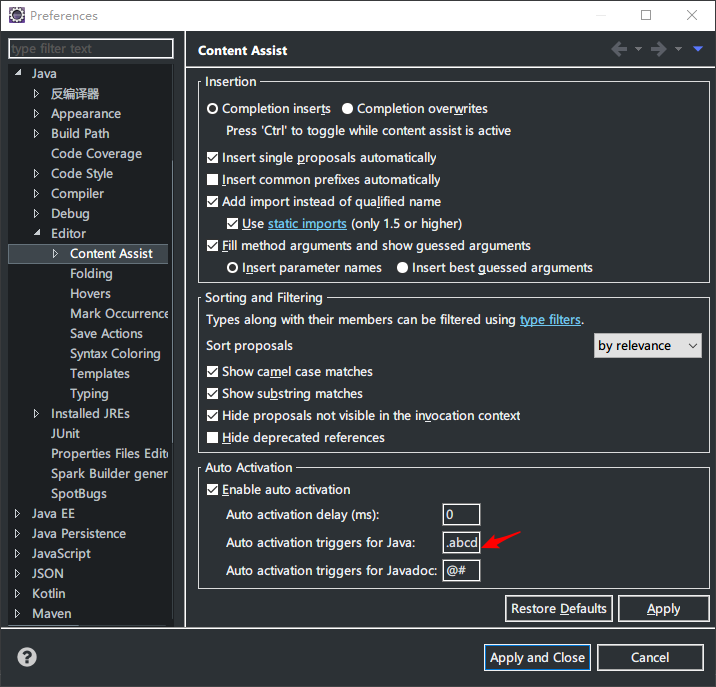Enable Insert common prefixes automatically

pyautogui.click(x=212, y=180)
